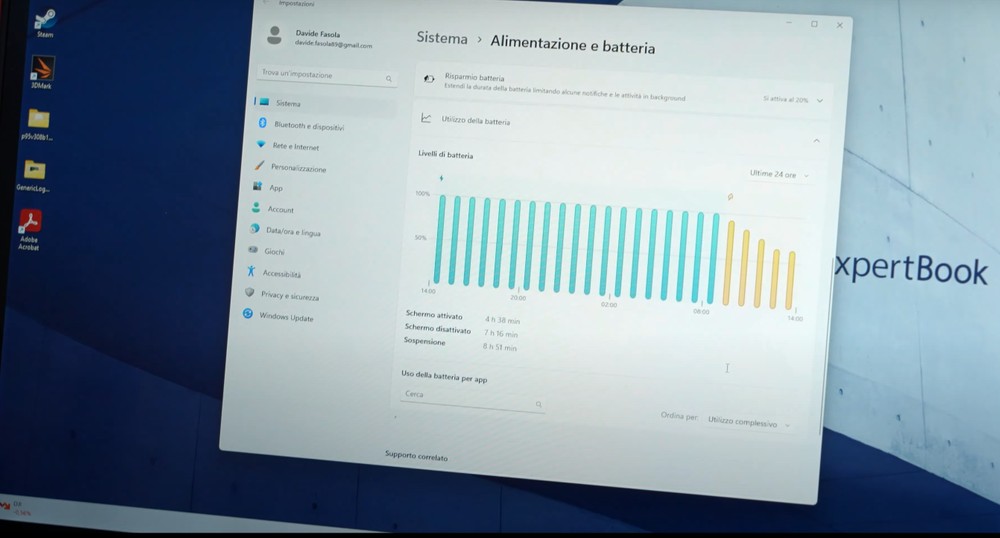
Task: Click the Data/ora e lingua globe icon
Action: tap(254, 228)
